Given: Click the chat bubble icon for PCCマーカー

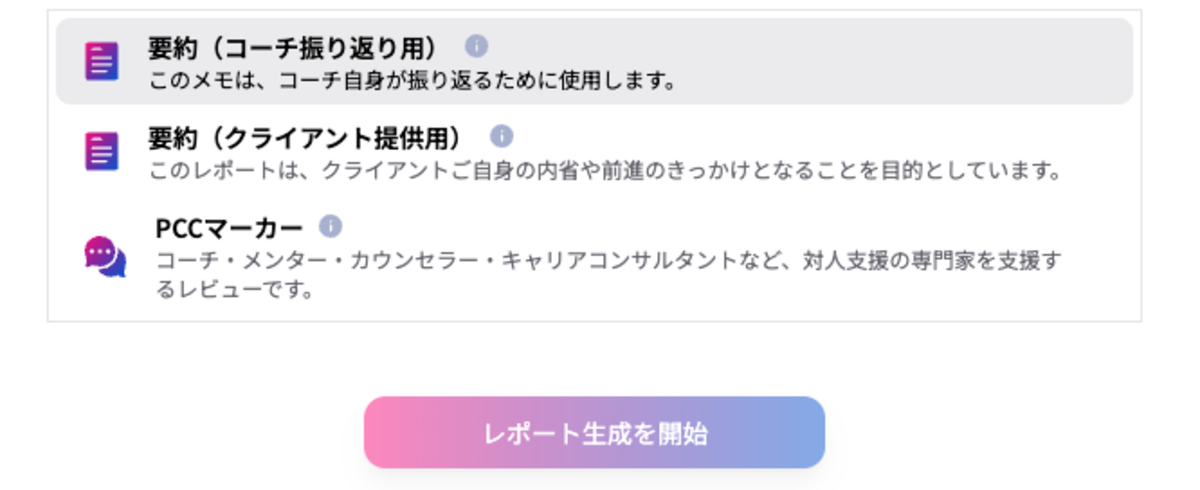Looking at the screenshot, I should click(104, 256).
